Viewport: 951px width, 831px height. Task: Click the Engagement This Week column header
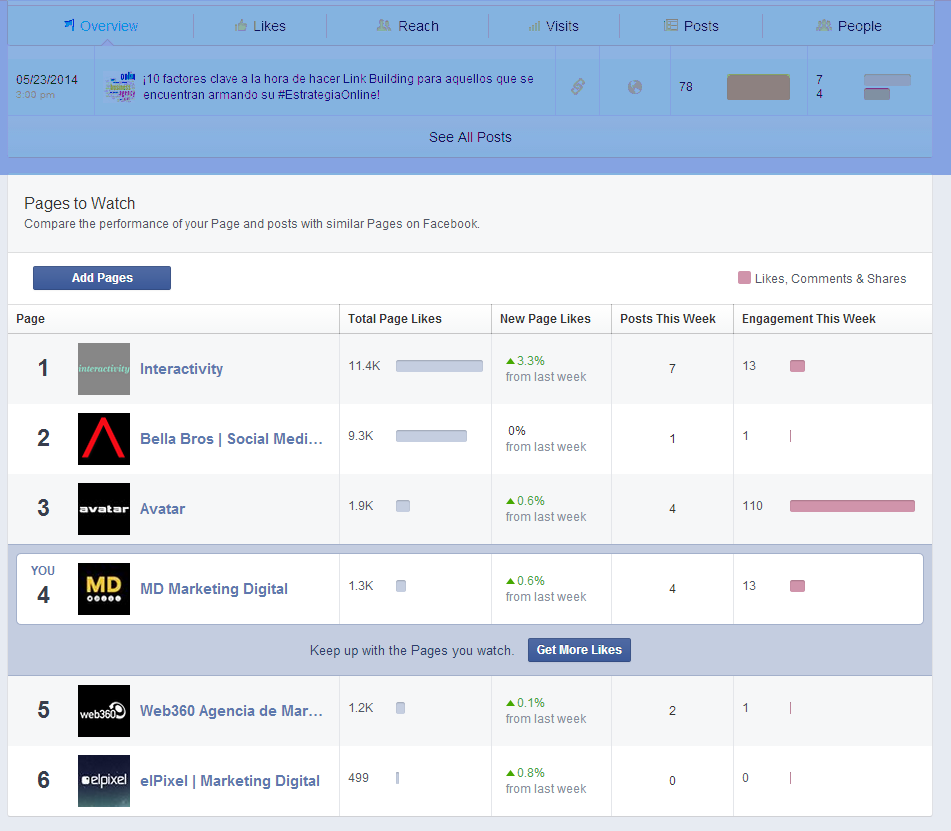pos(808,319)
